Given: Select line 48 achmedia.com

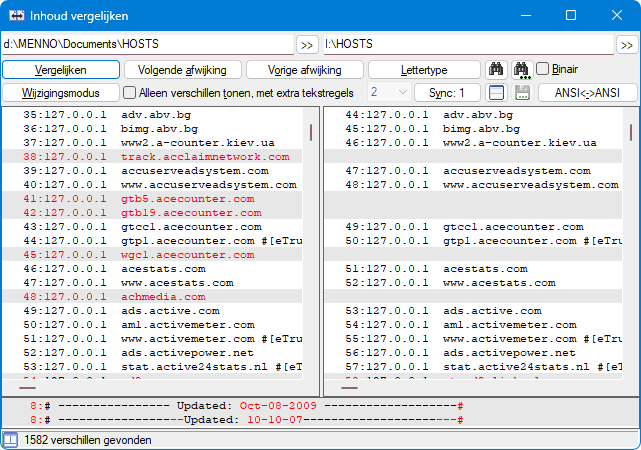Looking at the screenshot, I should (x=152, y=297).
